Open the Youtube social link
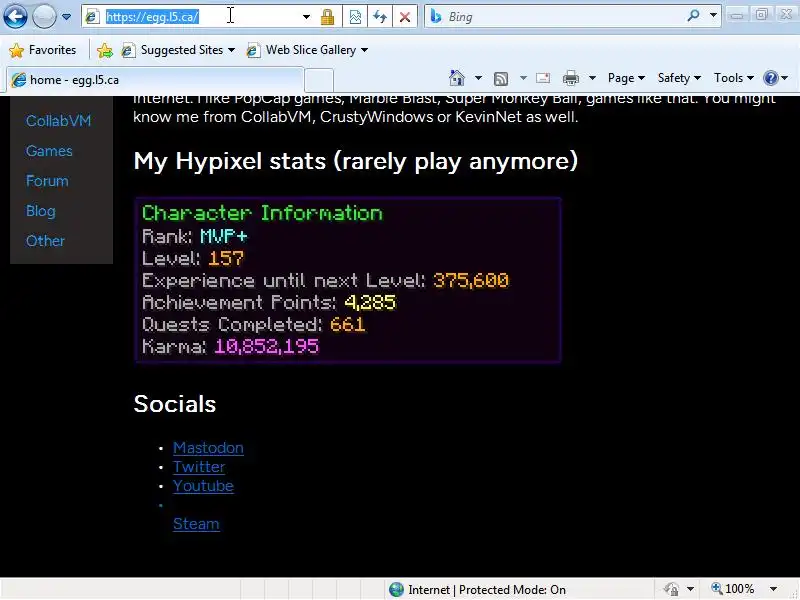Screen dimensions: 800x600 click(203, 486)
